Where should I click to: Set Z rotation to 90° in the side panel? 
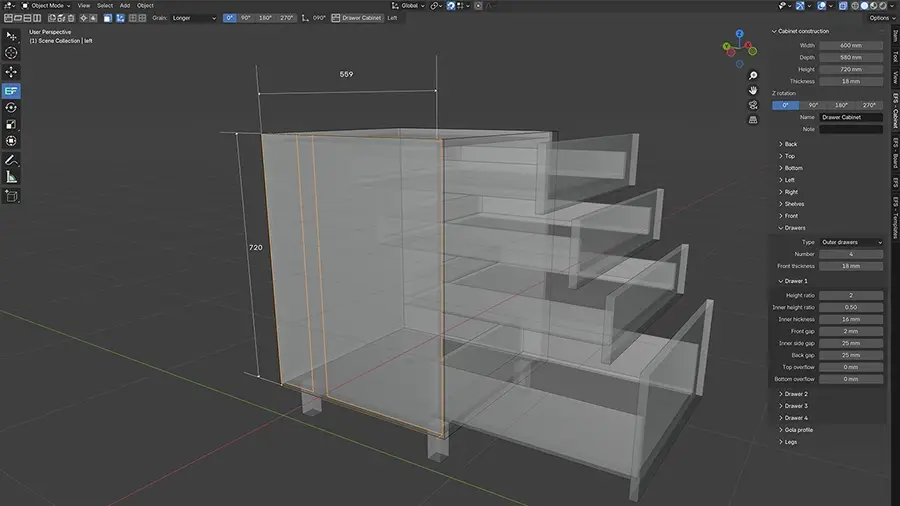813,105
